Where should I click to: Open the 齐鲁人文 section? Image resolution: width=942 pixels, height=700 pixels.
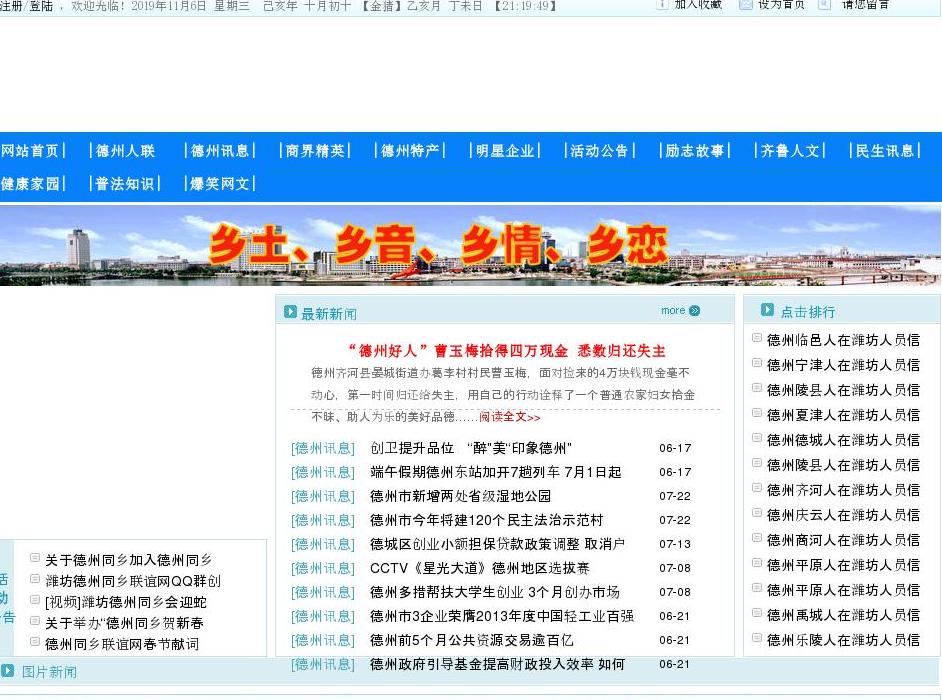(790, 150)
